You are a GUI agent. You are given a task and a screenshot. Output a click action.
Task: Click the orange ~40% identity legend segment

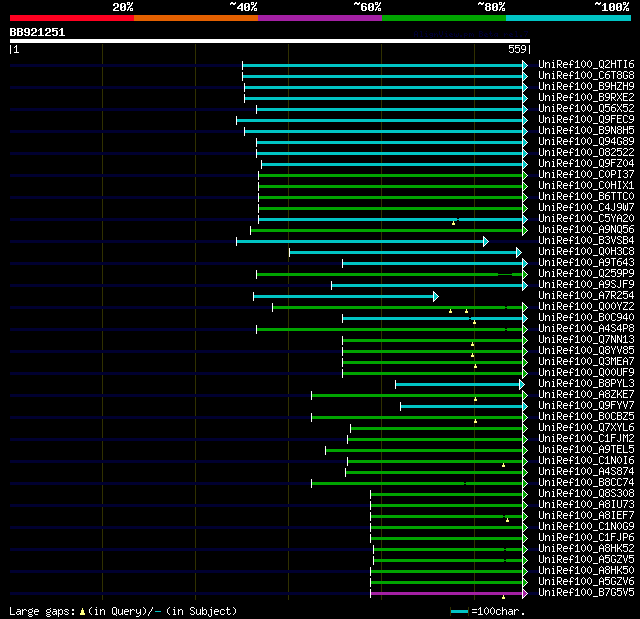tap(196, 18)
